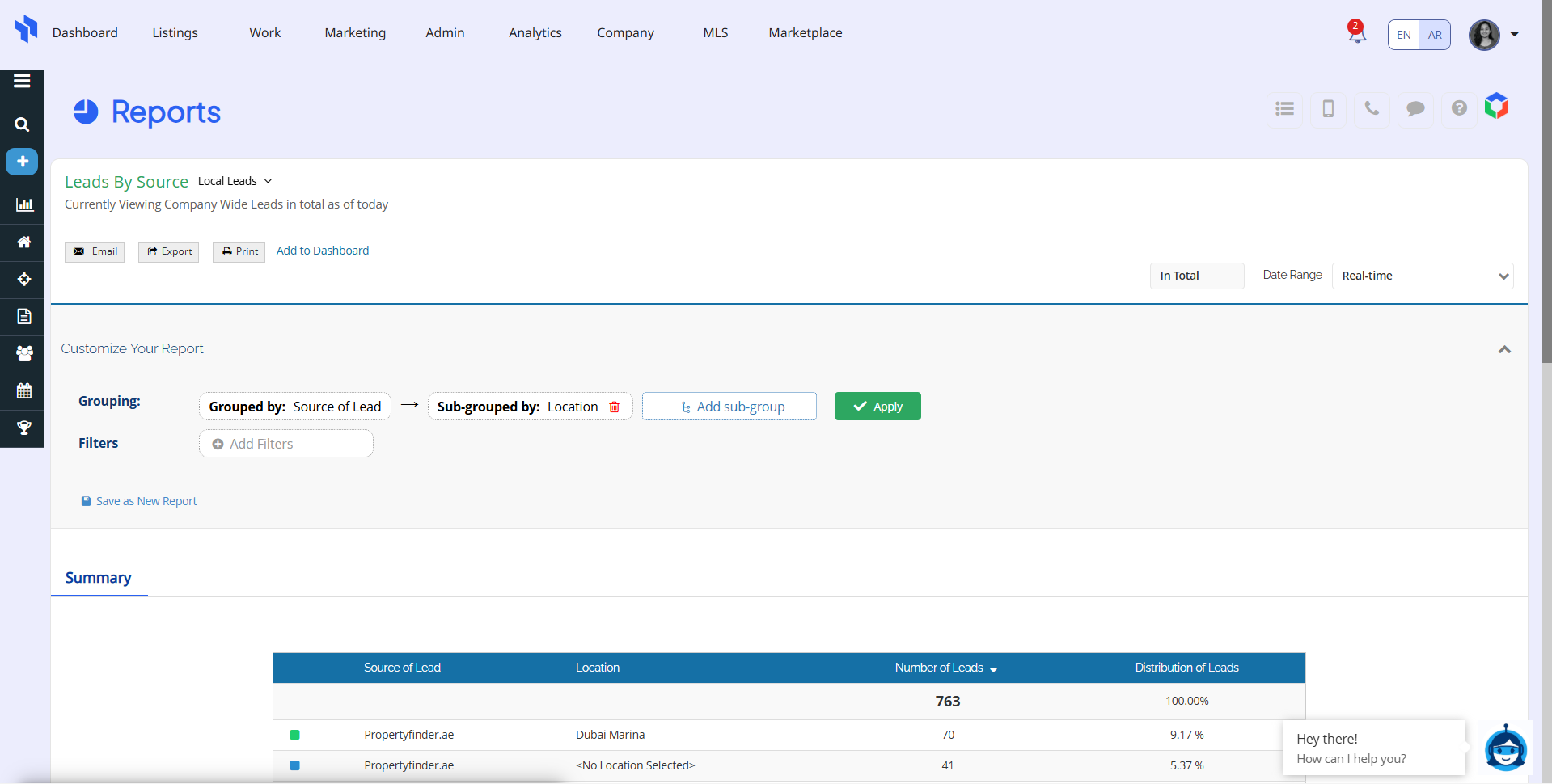Screen dimensions: 1552x784
Task: Click the sidebar search magnifier icon
Action: pos(22,124)
